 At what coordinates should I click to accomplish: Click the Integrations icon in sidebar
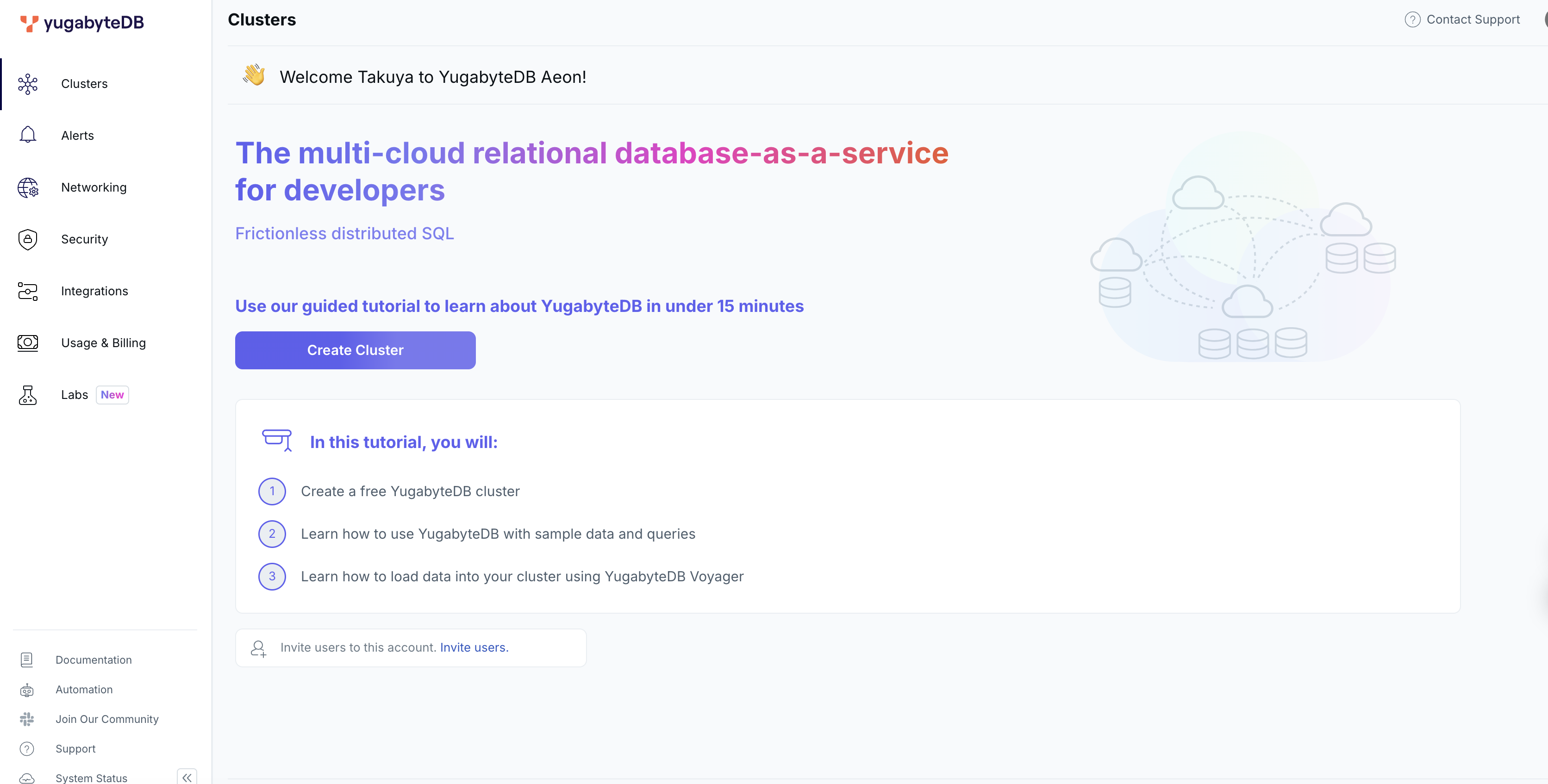[28, 292]
